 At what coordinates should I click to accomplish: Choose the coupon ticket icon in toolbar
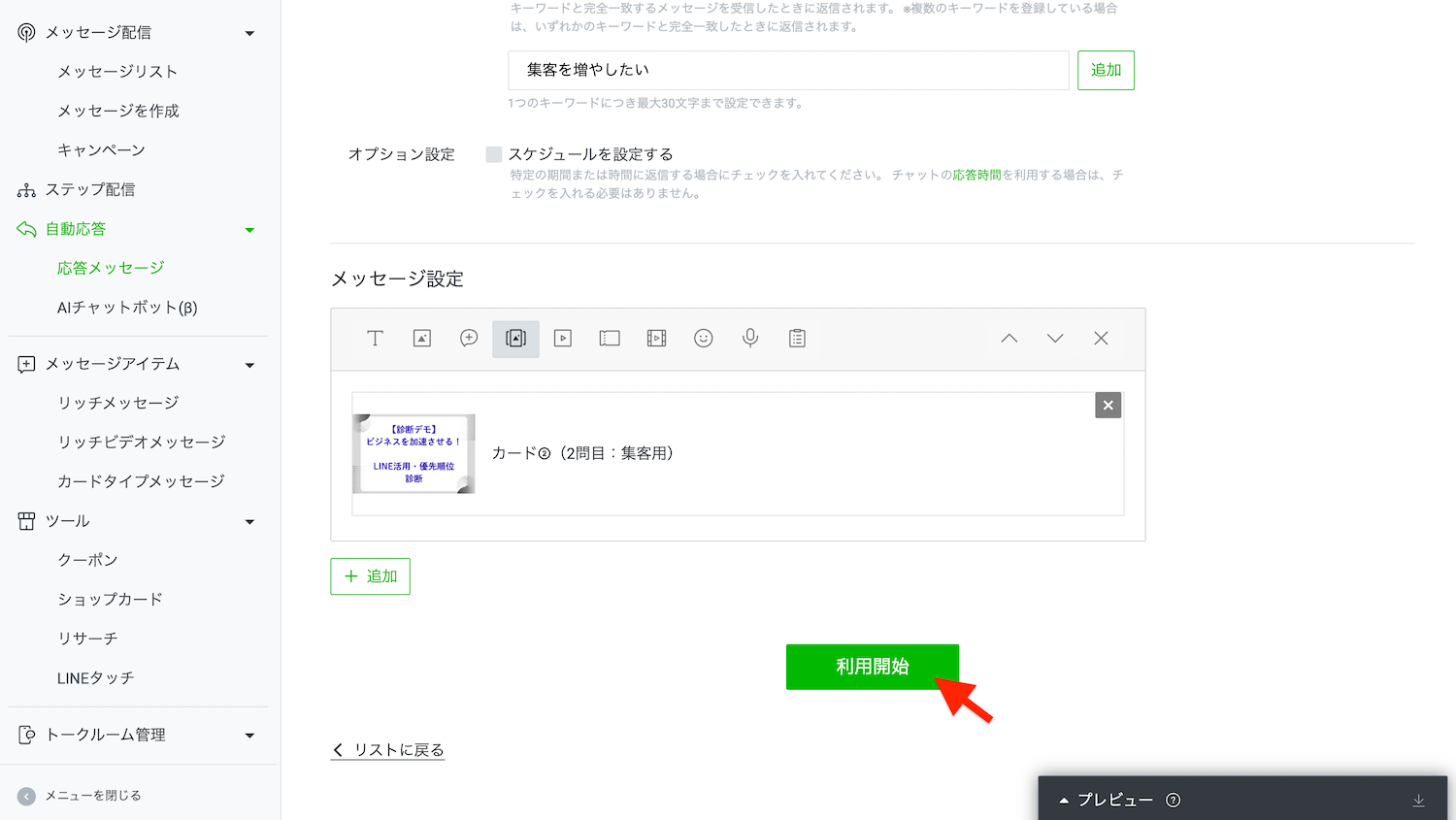610,339
